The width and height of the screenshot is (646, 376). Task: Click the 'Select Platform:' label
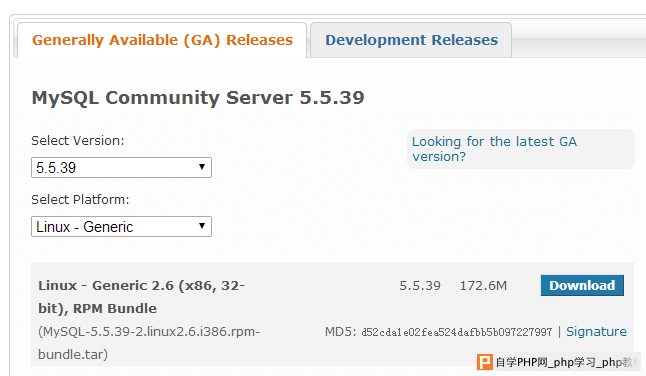[x=80, y=200]
